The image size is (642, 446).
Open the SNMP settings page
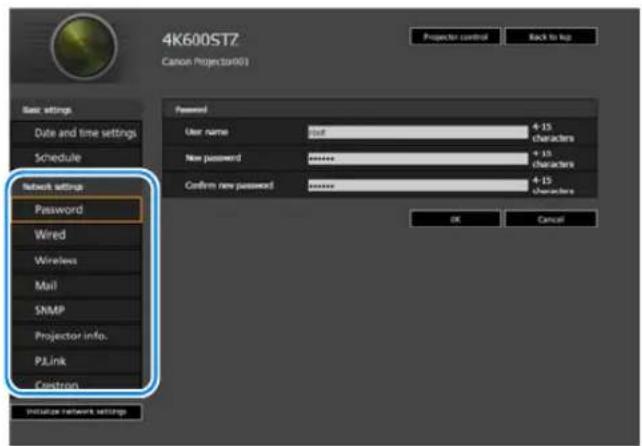(x=77, y=310)
